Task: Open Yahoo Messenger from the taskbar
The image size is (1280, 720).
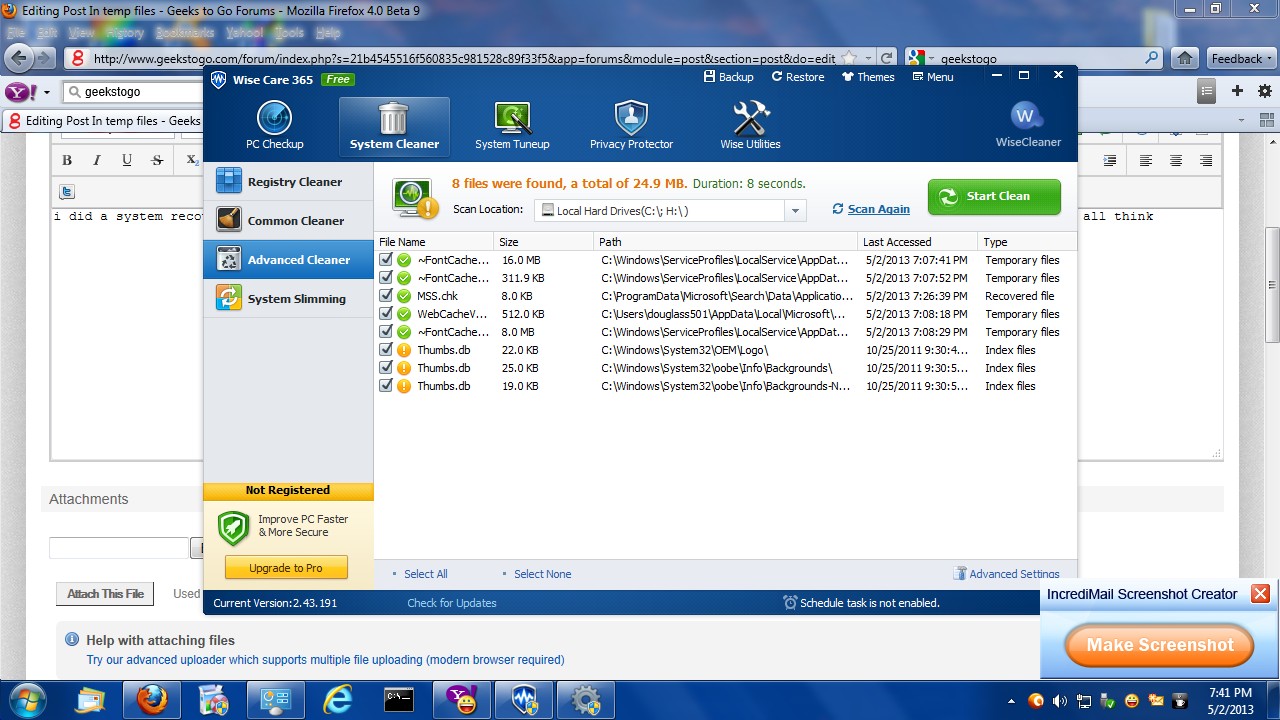Action: (462, 700)
